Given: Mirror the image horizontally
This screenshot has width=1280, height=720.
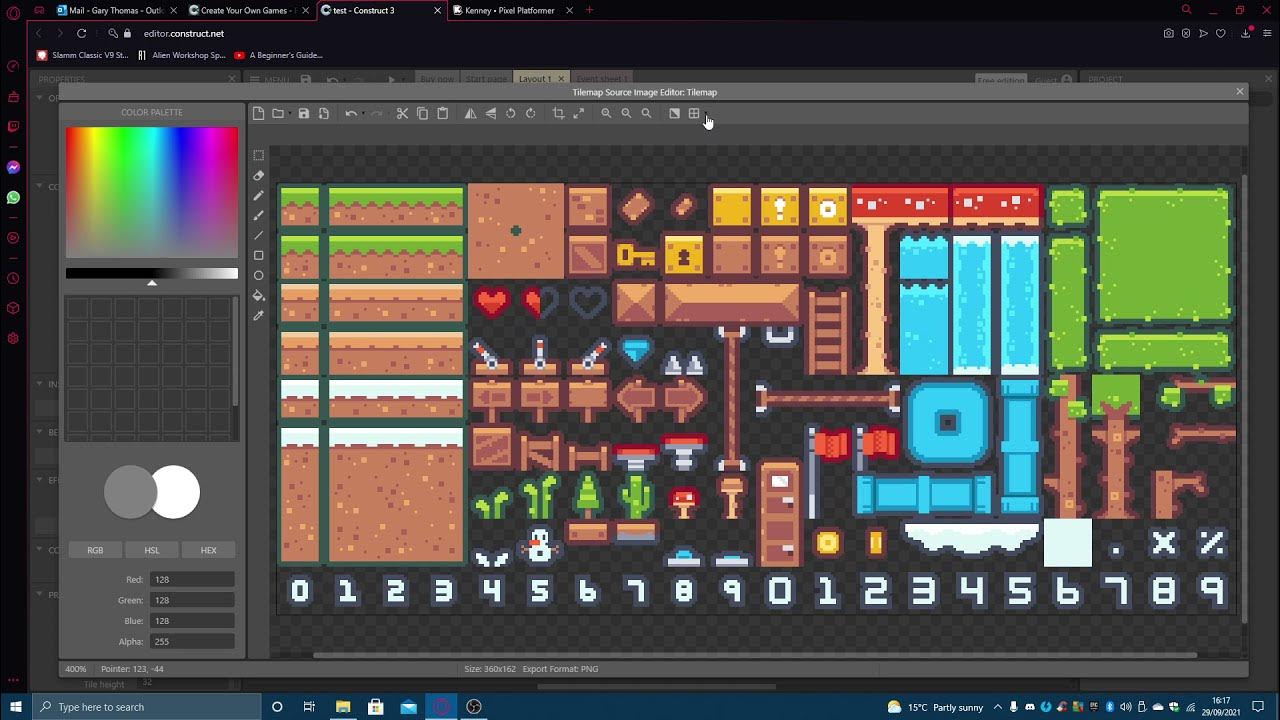Looking at the screenshot, I should pyautogui.click(x=470, y=114).
